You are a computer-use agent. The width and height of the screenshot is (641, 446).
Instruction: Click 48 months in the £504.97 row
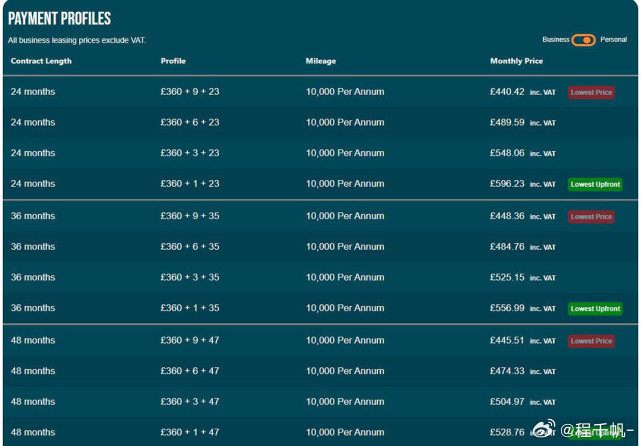(33, 401)
